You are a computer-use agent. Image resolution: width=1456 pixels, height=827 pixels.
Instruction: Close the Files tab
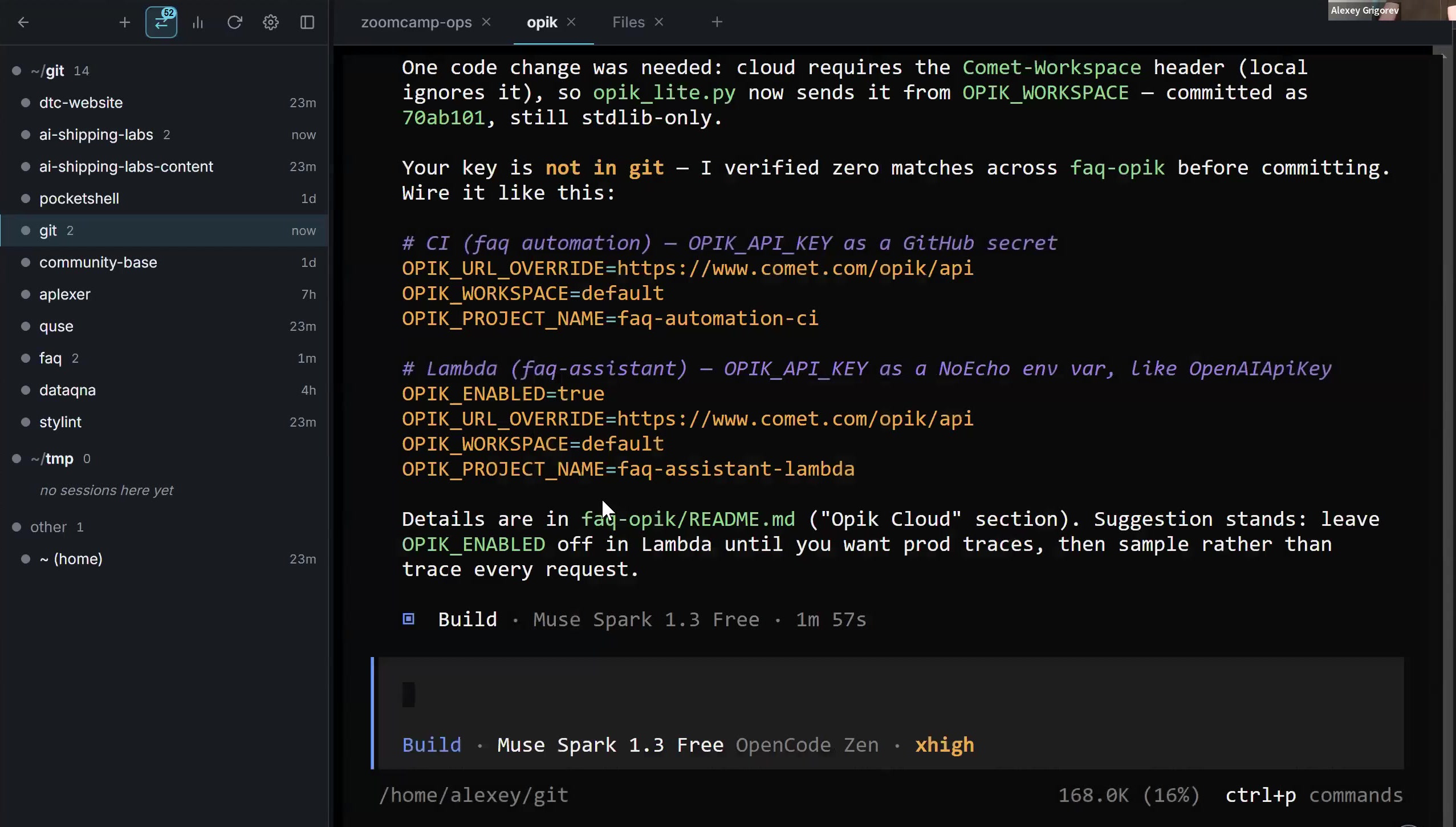pos(659,22)
